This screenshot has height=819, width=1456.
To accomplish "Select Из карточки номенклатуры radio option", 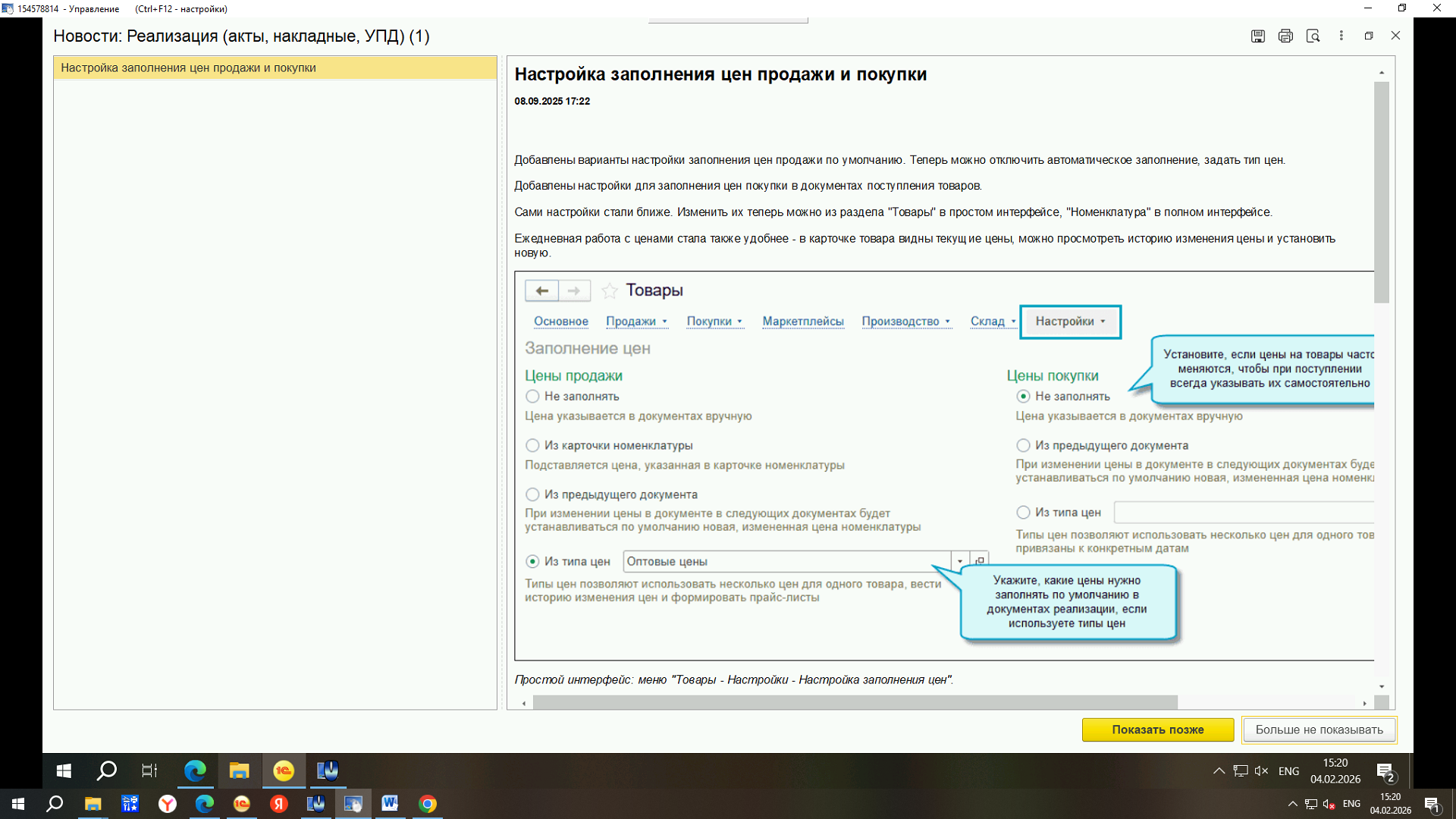I will tap(532, 445).
